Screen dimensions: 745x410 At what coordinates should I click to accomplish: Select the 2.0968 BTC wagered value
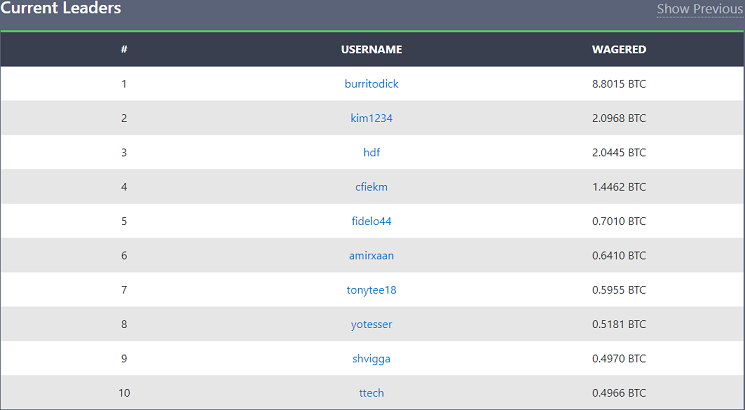619,118
